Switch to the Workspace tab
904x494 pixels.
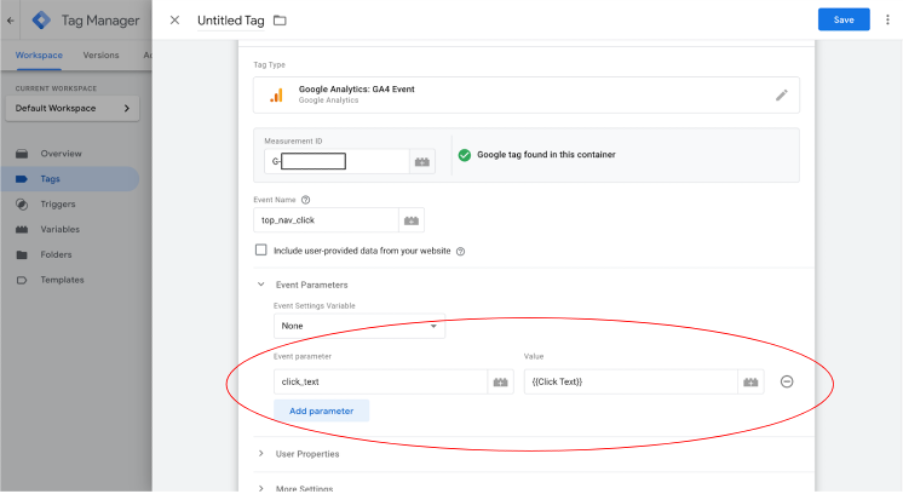[x=39, y=55]
